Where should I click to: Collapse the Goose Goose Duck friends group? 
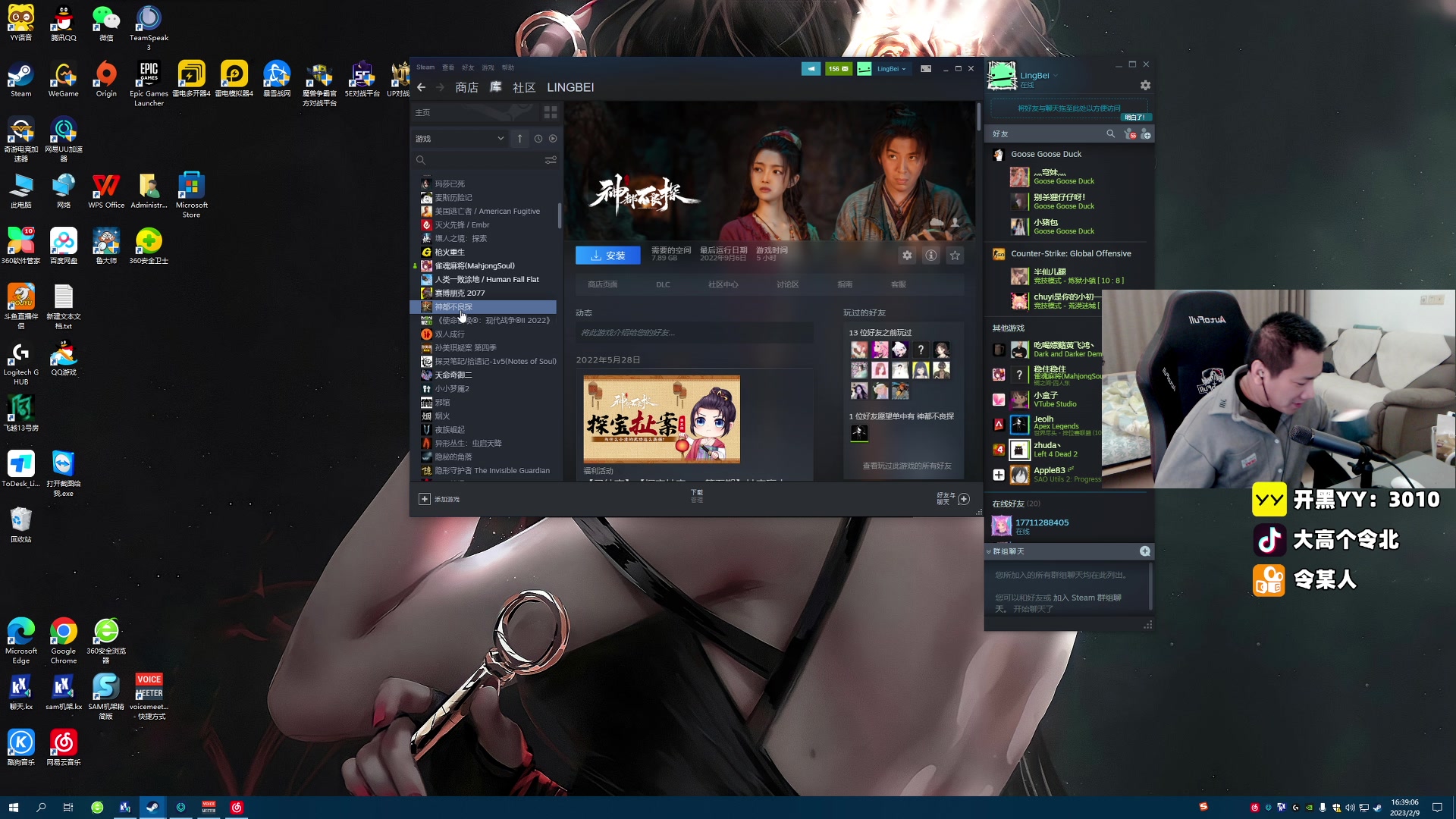[1046, 154]
